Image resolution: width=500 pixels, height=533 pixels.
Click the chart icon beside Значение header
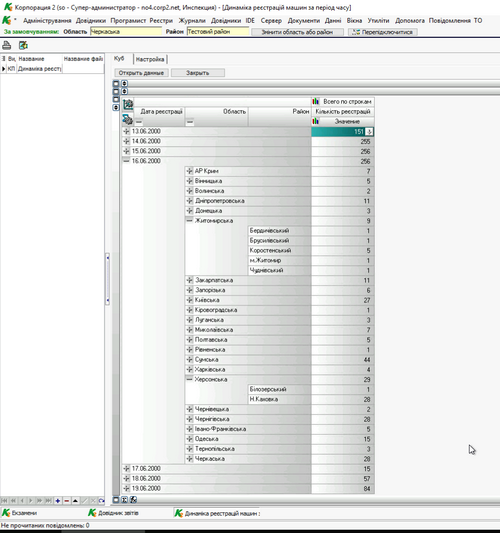pos(316,121)
